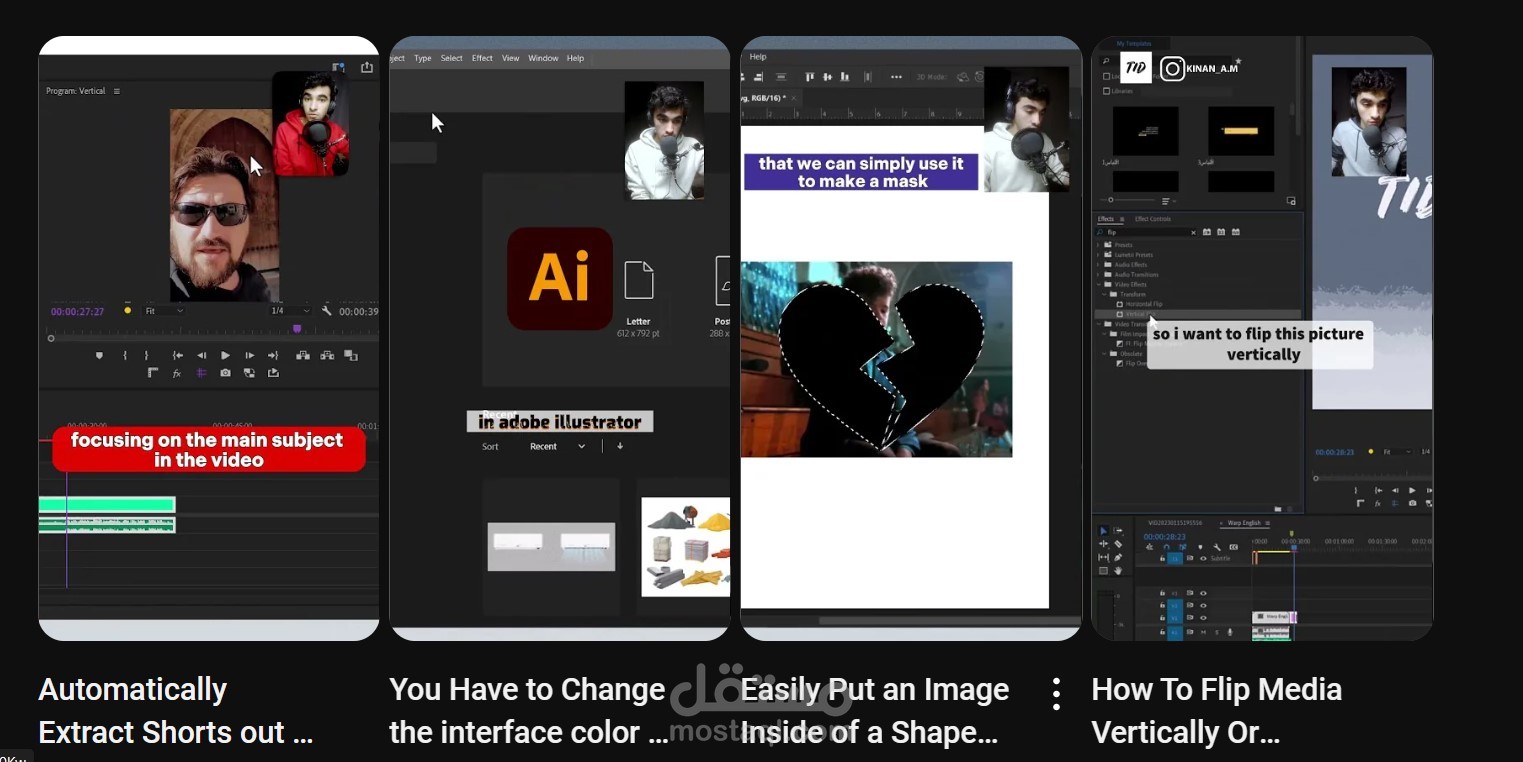
Task: Click the broken heart image in the mask thumbnail
Action: pyautogui.click(x=877, y=359)
